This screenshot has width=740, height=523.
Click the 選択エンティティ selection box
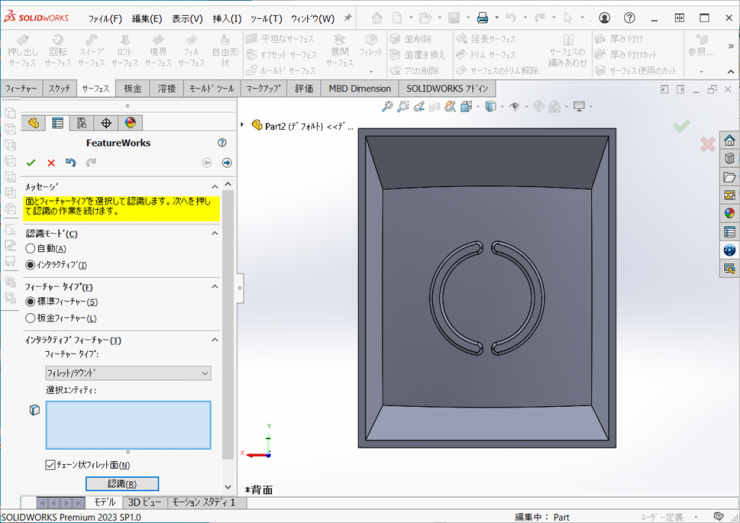pyautogui.click(x=128, y=424)
